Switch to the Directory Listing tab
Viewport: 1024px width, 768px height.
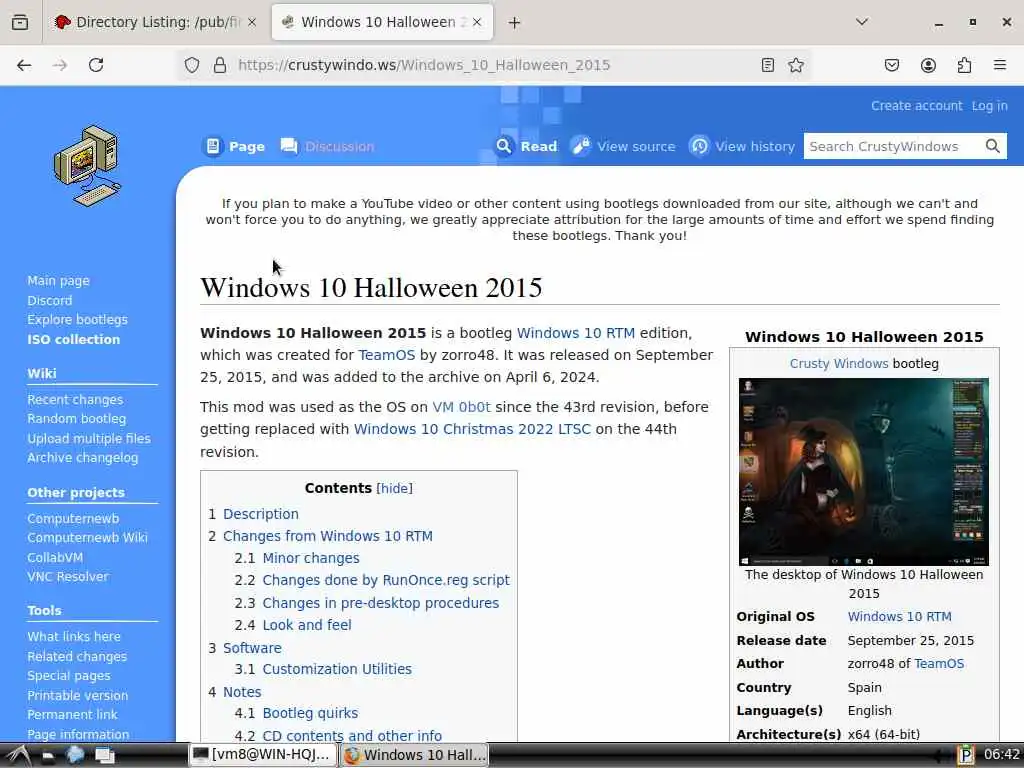click(x=155, y=22)
